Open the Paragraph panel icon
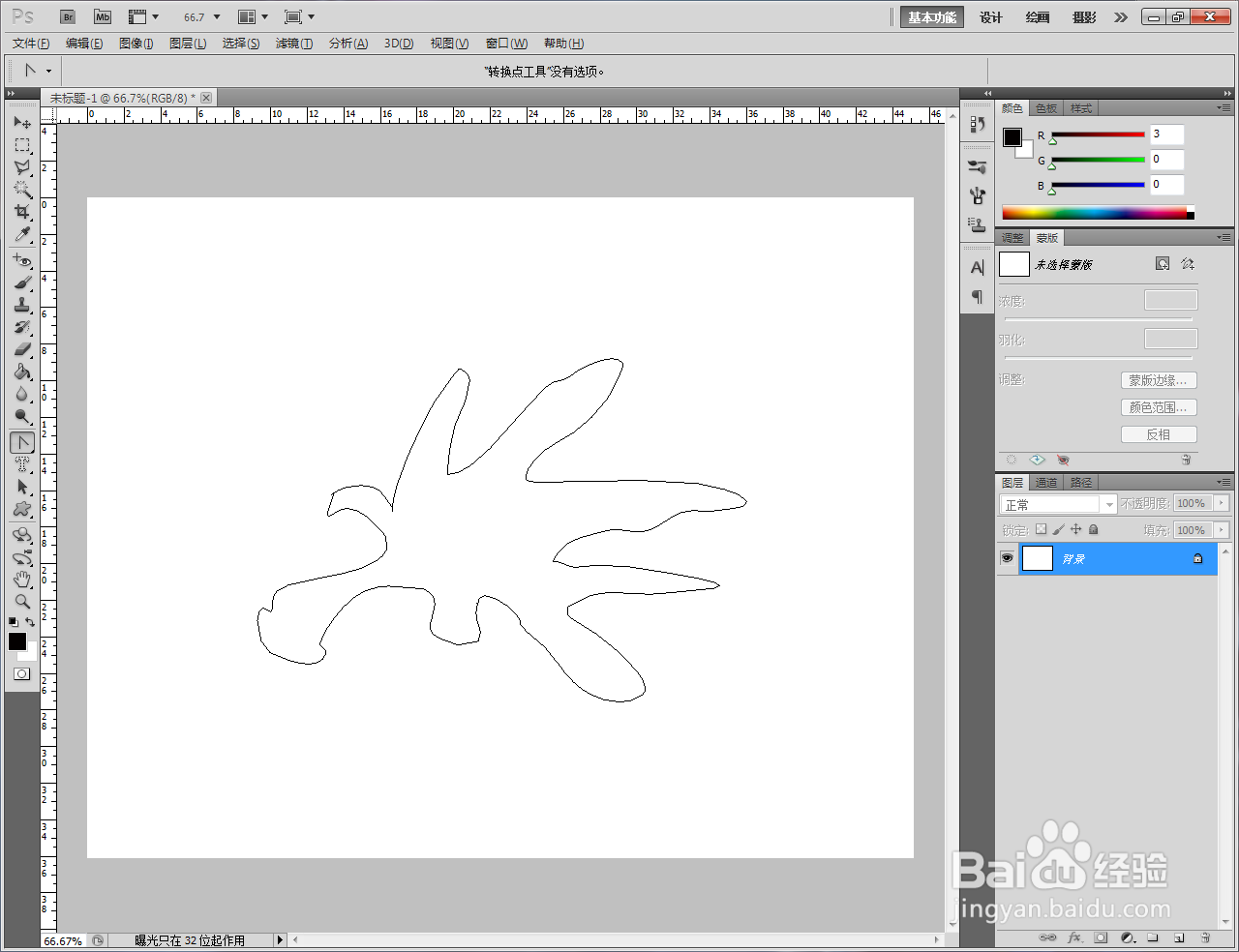 tap(977, 297)
